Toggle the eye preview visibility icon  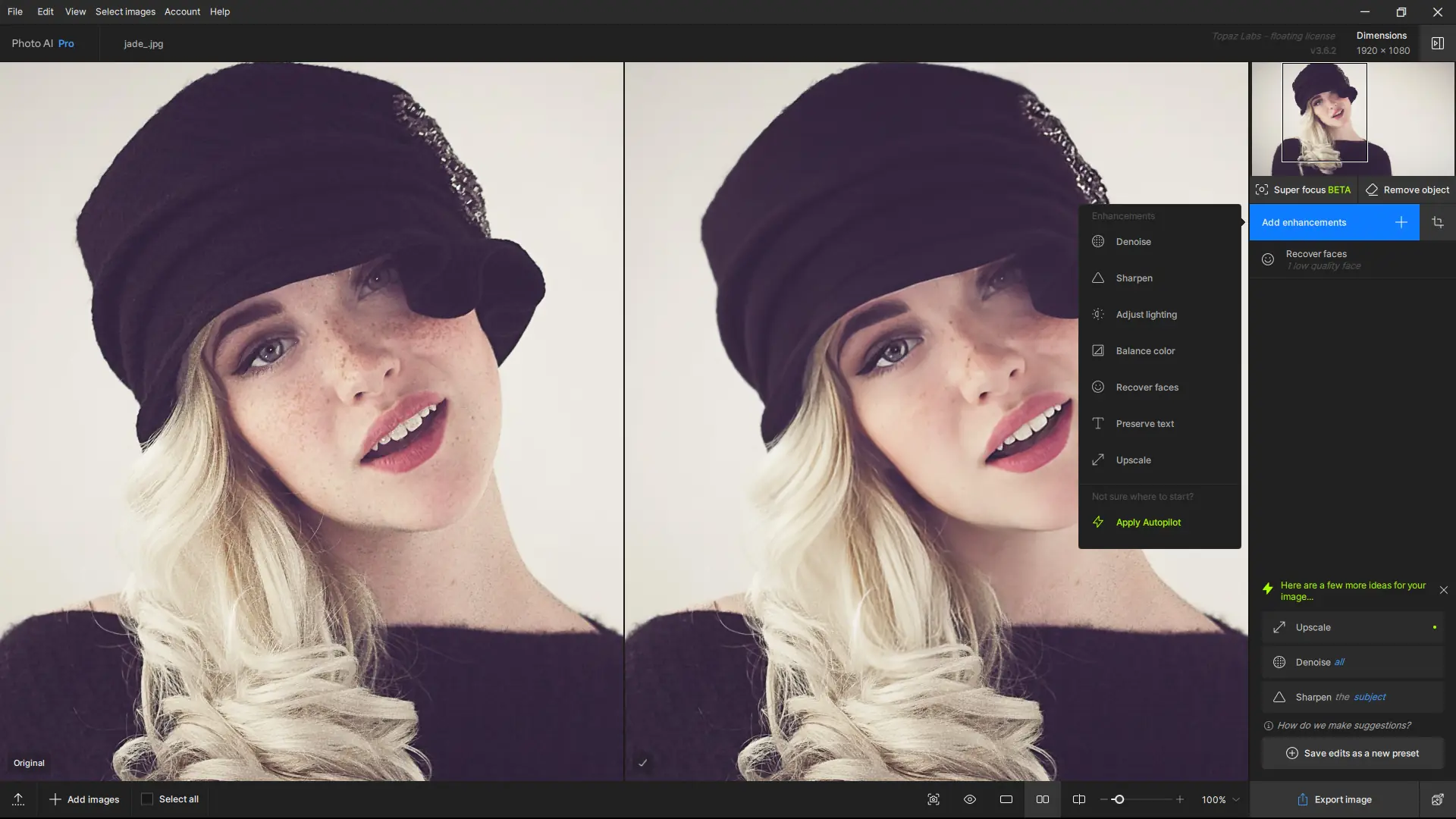pos(970,799)
